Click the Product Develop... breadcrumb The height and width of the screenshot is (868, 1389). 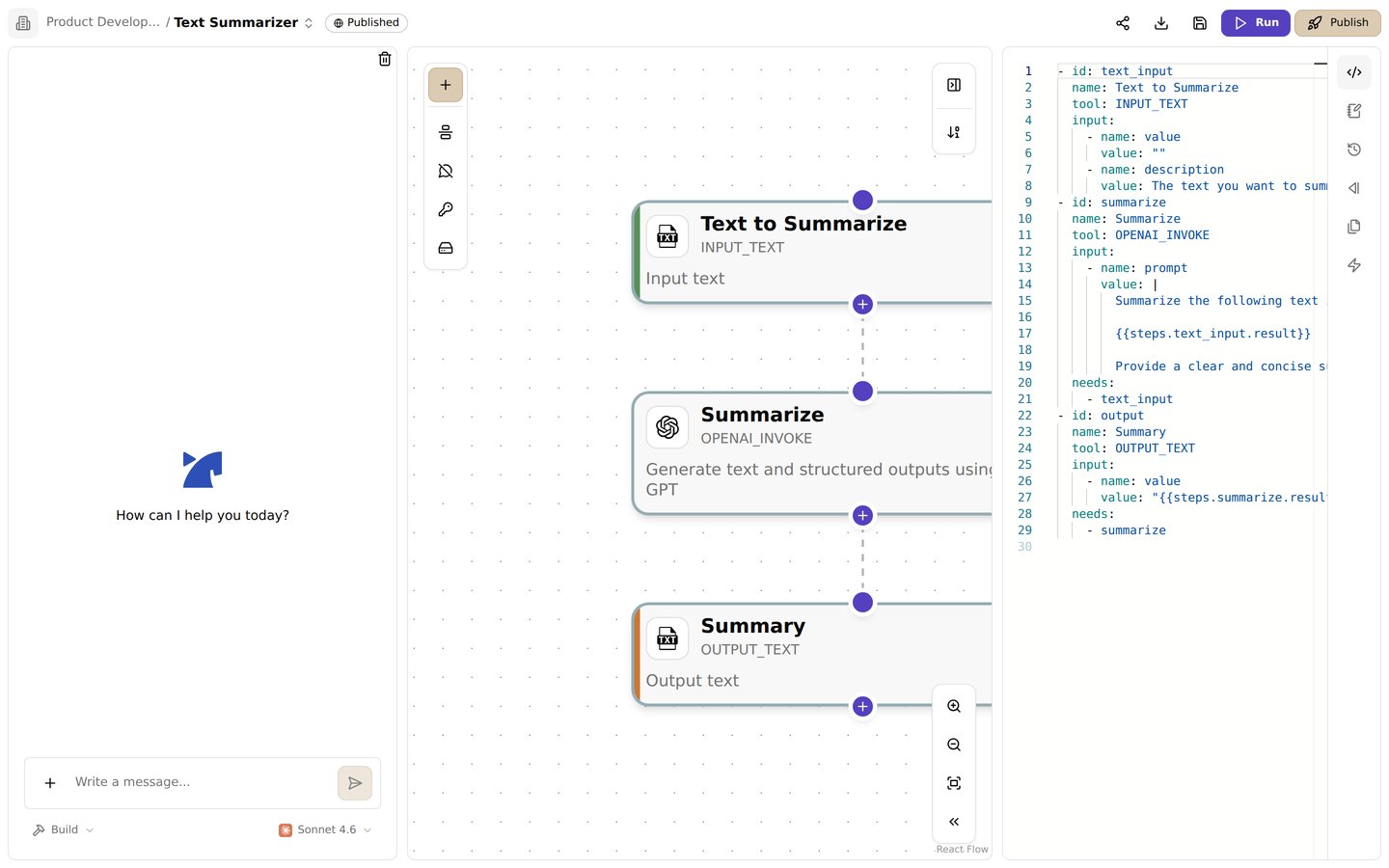103,22
